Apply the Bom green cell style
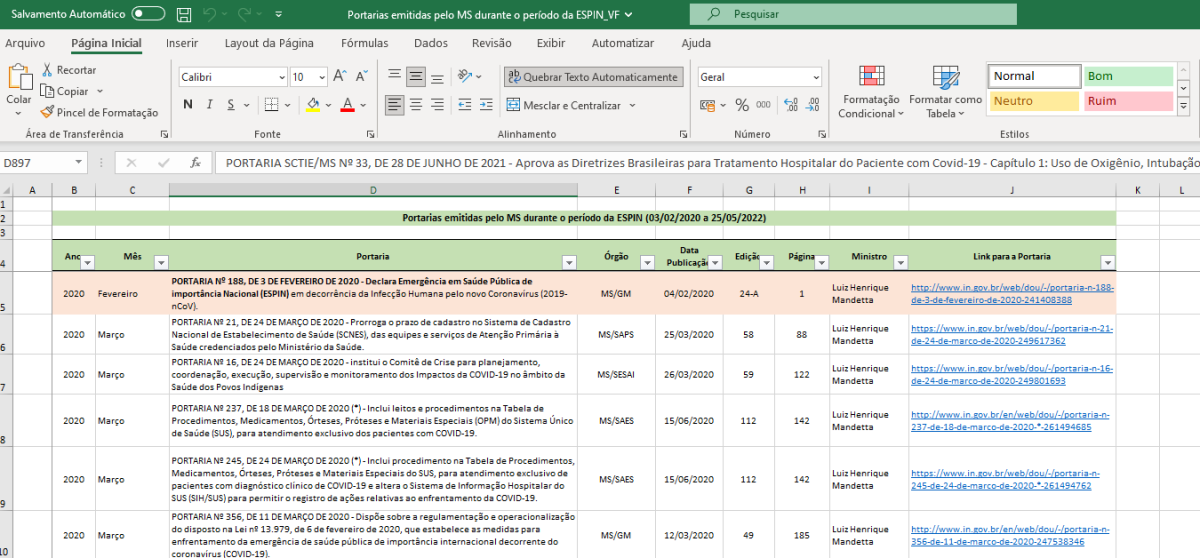Image resolution: width=1200 pixels, height=558 pixels. click(x=1128, y=76)
